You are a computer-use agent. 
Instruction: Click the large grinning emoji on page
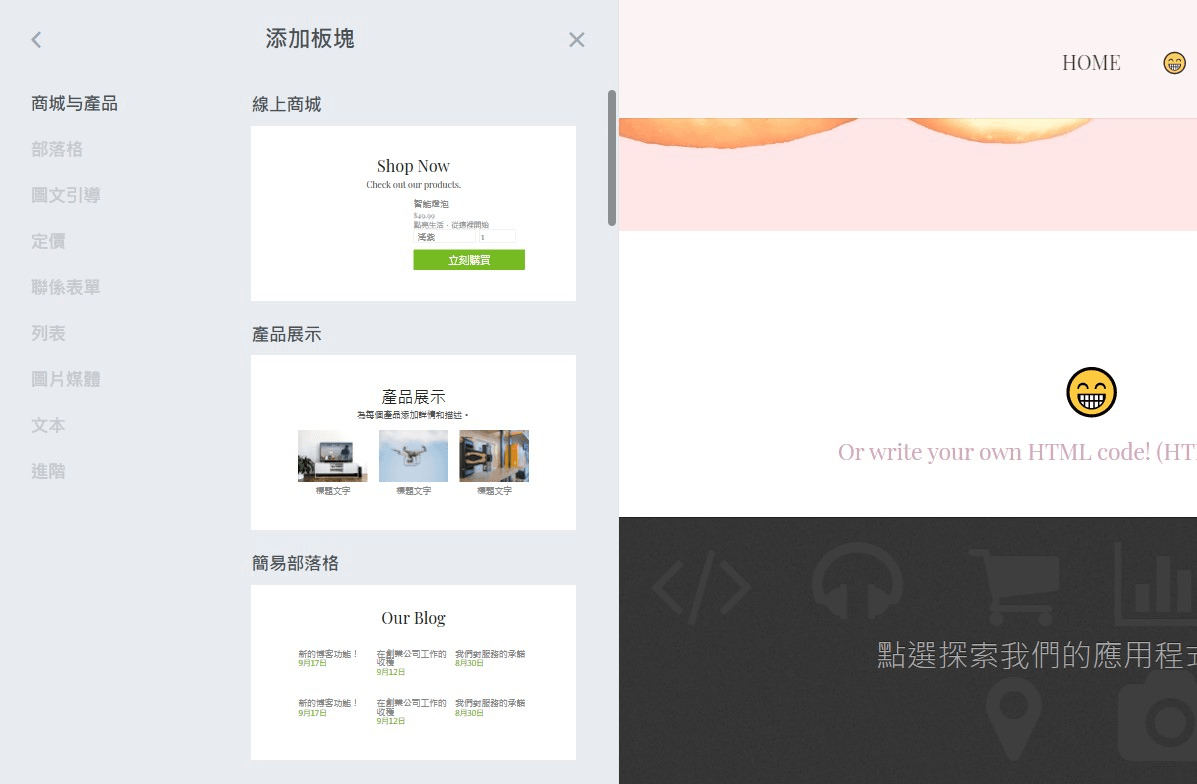point(1091,392)
